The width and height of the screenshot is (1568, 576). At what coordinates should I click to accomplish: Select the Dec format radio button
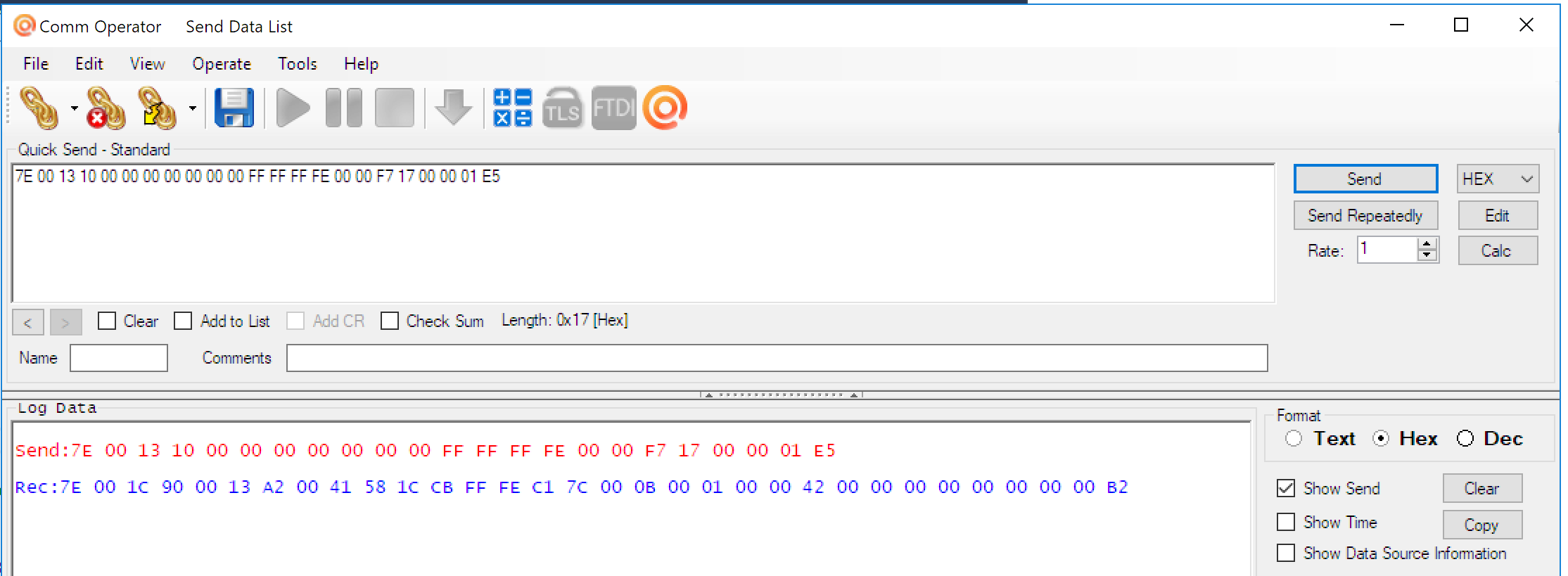[1465, 438]
